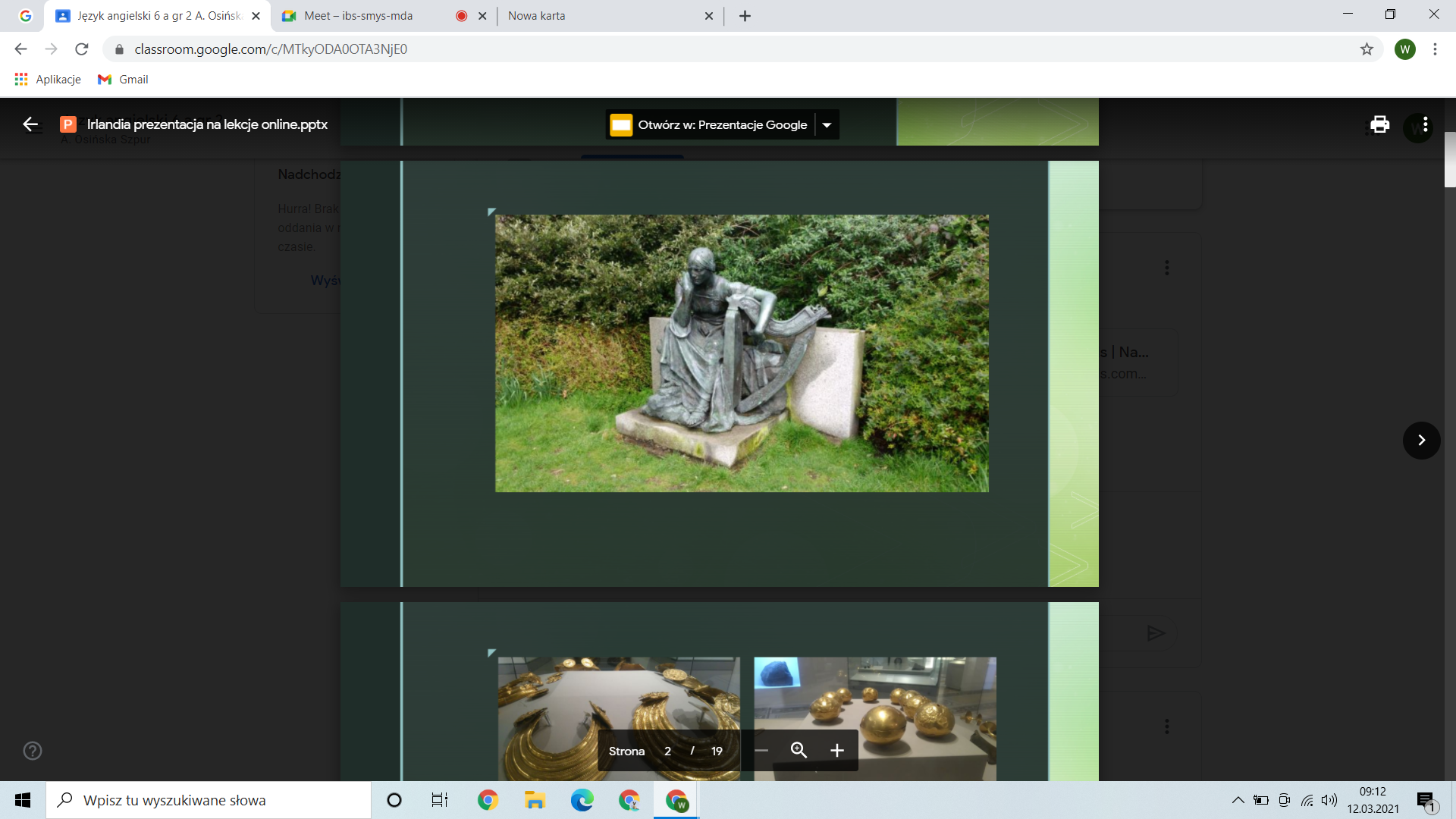
Task: Click the back arrow in file preview
Action: tap(30, 124)
